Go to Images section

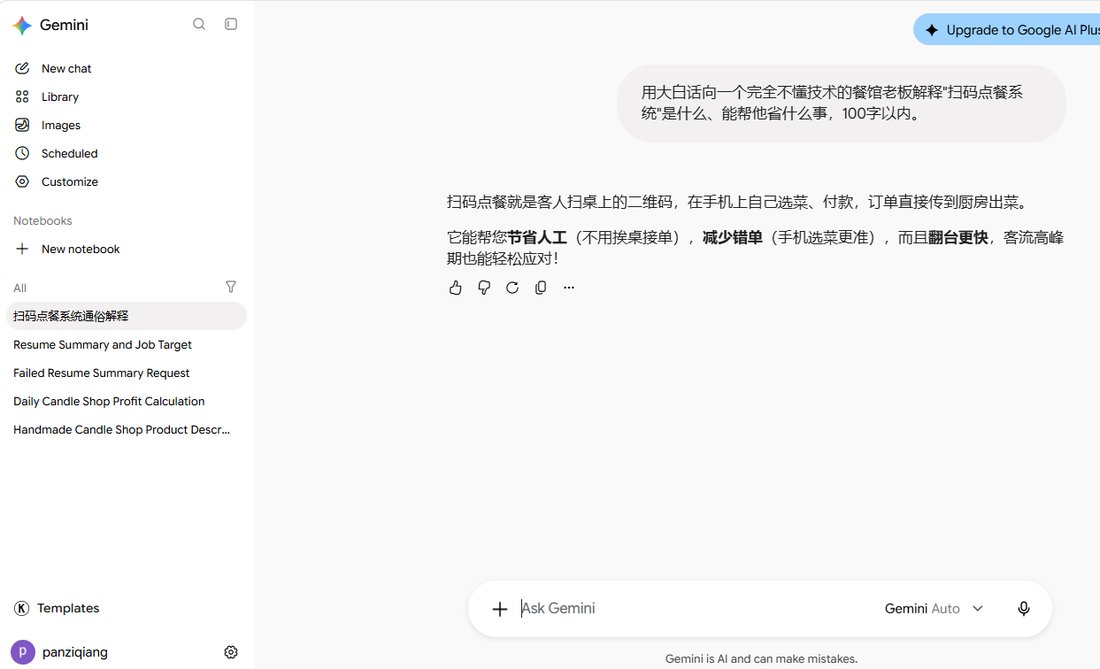pyautogui.click(x=60, y=126)
